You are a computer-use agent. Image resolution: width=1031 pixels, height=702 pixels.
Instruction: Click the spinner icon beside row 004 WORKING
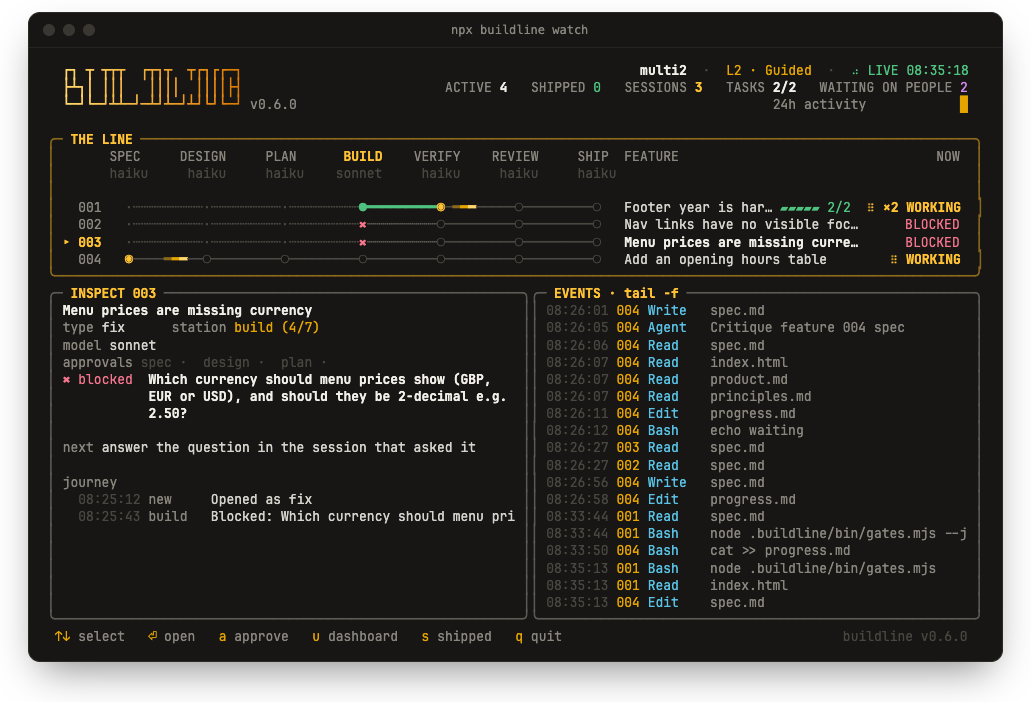click(x=894, y=260)
